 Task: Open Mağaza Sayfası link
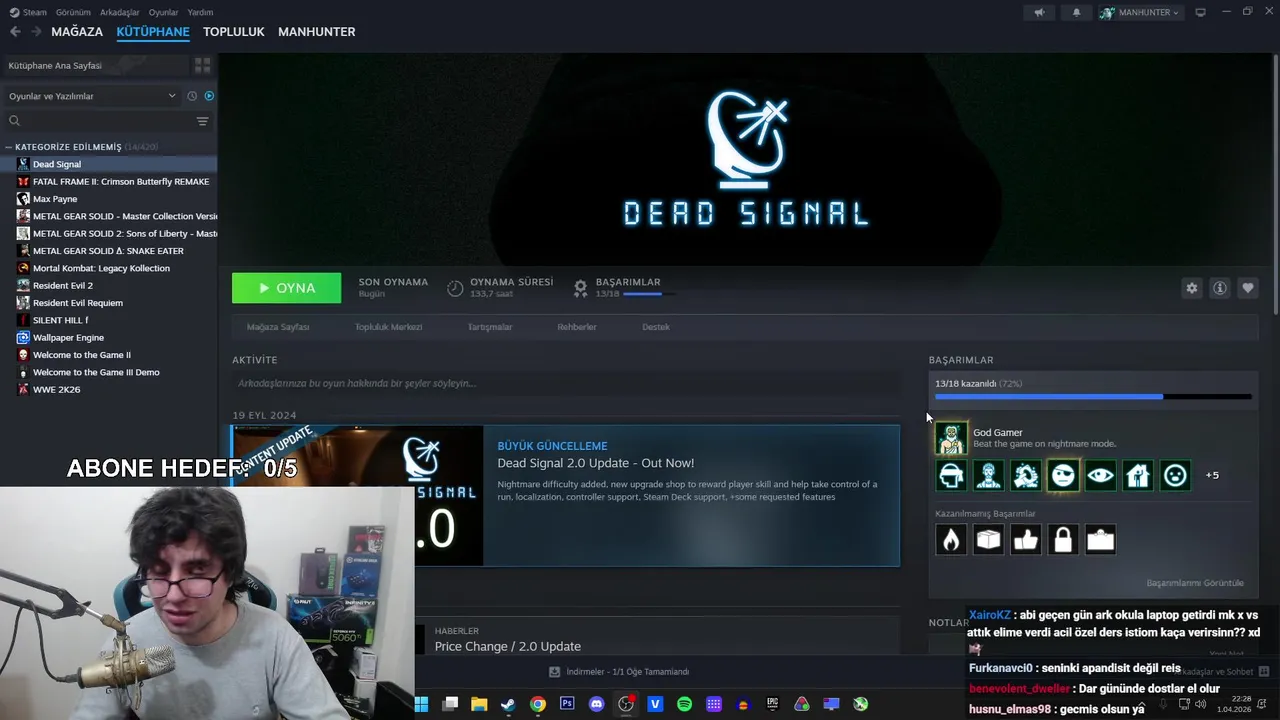[x=278, y=327]
